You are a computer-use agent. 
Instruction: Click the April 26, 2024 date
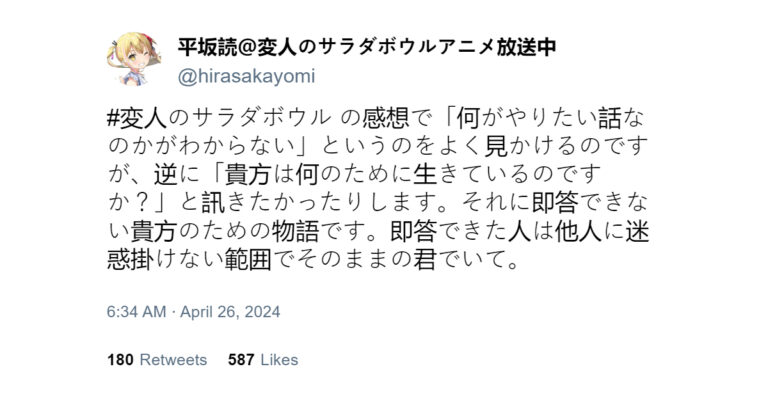tap(230, 312)
